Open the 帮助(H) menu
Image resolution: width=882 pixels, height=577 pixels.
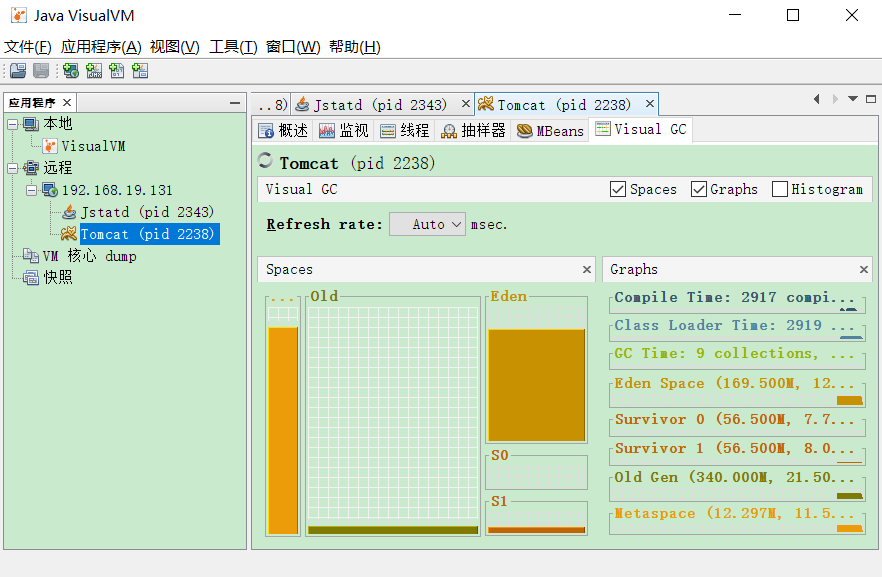click(355, 47)
